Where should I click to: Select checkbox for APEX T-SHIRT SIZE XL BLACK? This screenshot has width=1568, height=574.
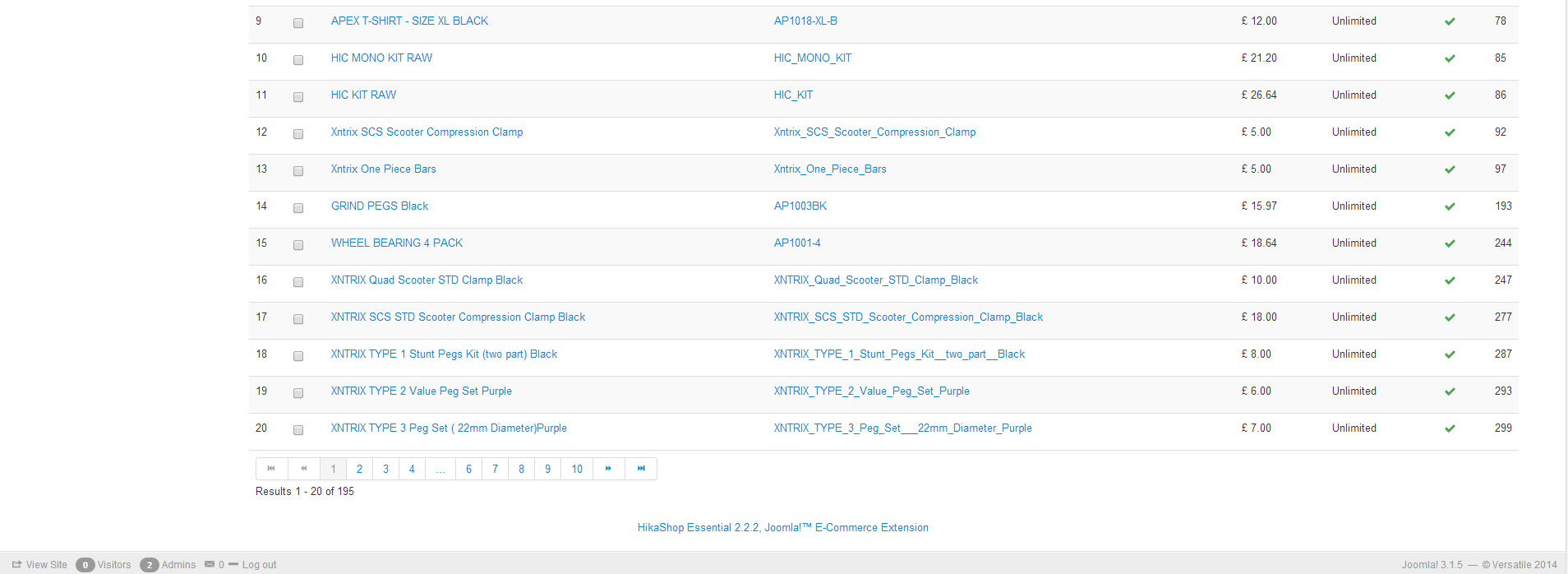(x=298, y=23)
